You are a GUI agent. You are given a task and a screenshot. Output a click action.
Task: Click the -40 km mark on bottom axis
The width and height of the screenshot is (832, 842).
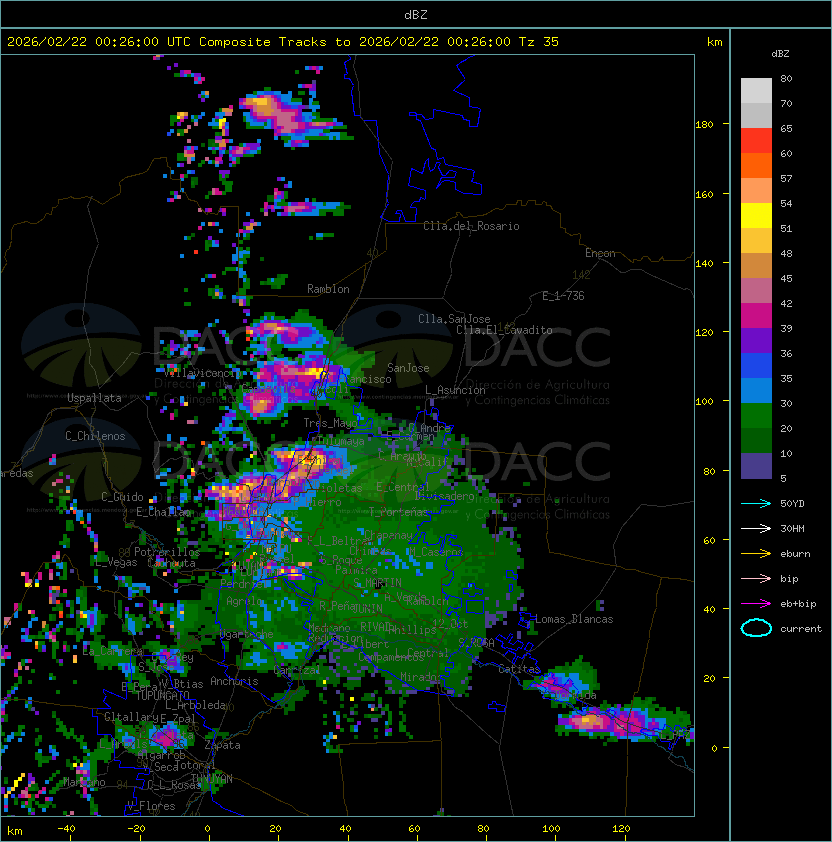click(x=66, y=829)
